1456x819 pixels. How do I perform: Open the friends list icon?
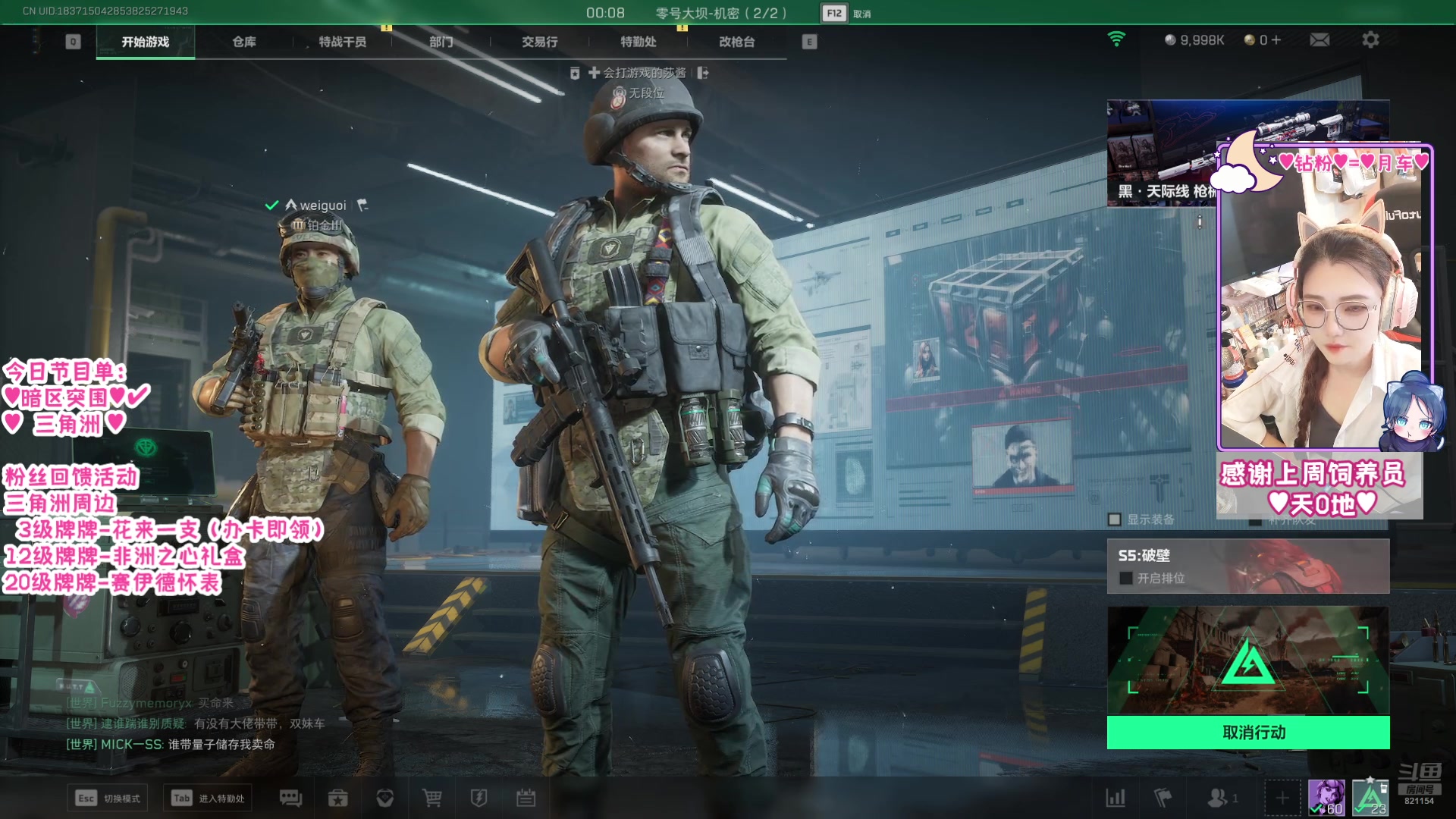1222,798
